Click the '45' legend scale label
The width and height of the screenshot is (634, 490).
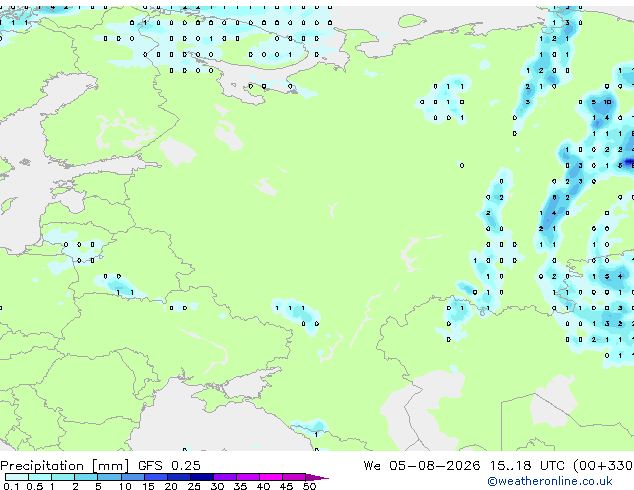point(286,486)
